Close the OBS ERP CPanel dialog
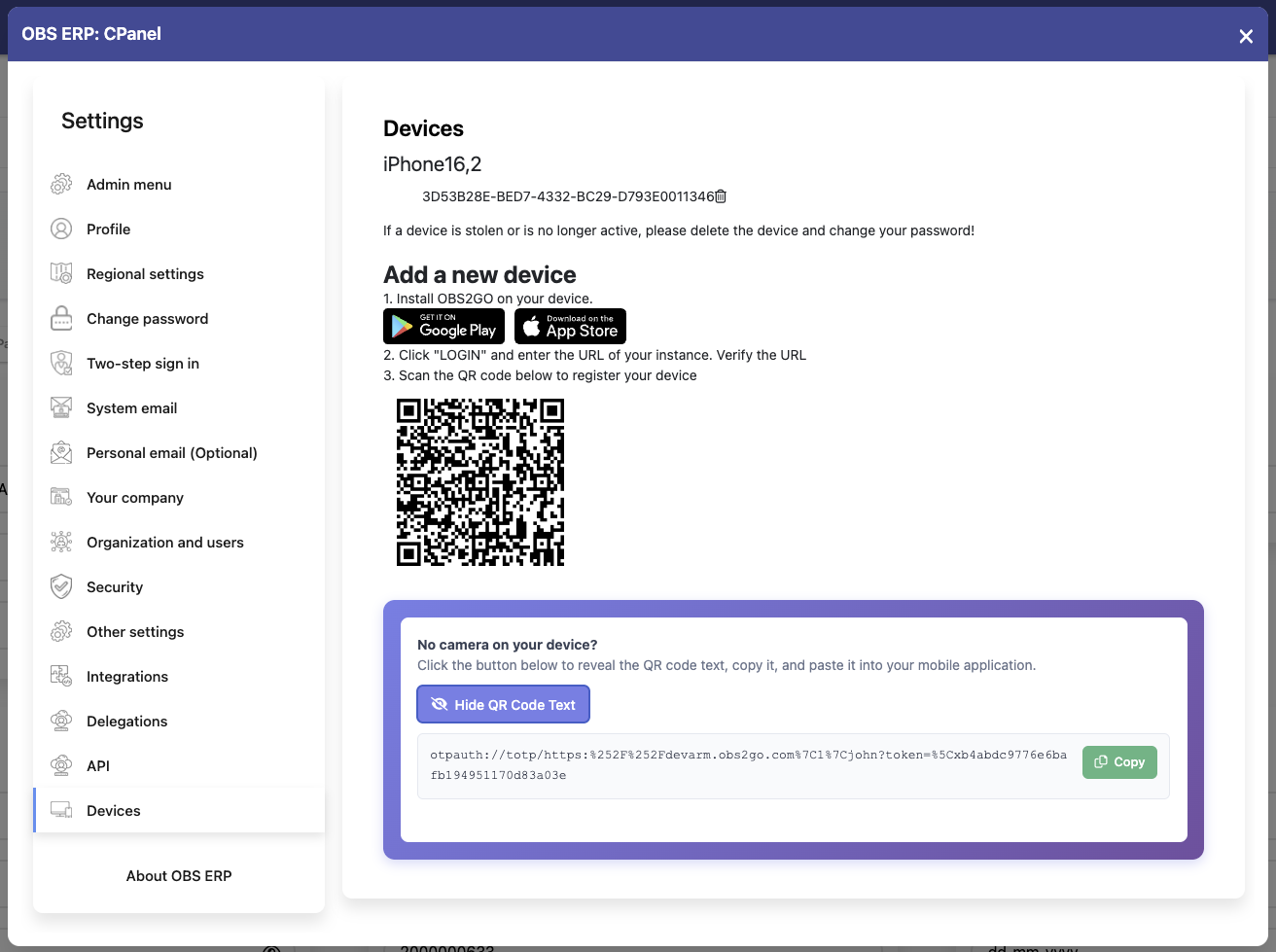 click(x=1245, y=36)
